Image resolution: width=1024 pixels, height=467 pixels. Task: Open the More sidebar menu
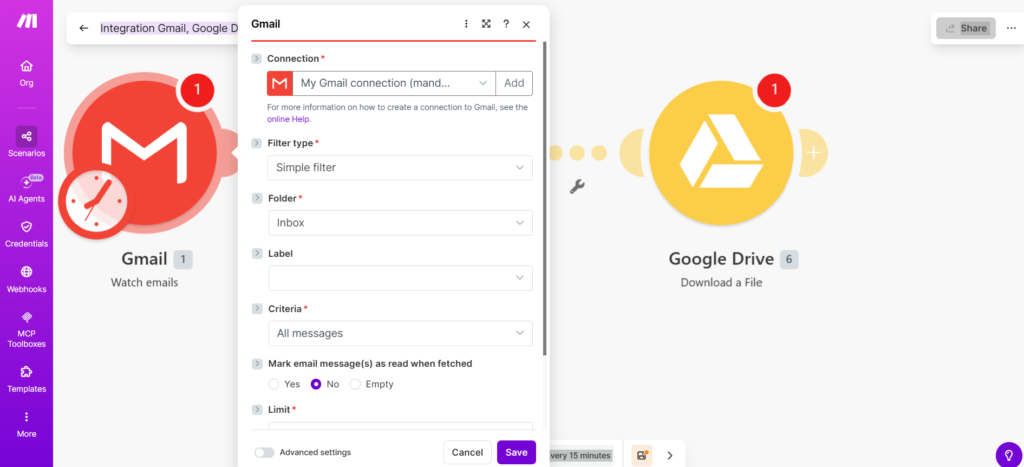pyautogui.click(x=26, y=425)
